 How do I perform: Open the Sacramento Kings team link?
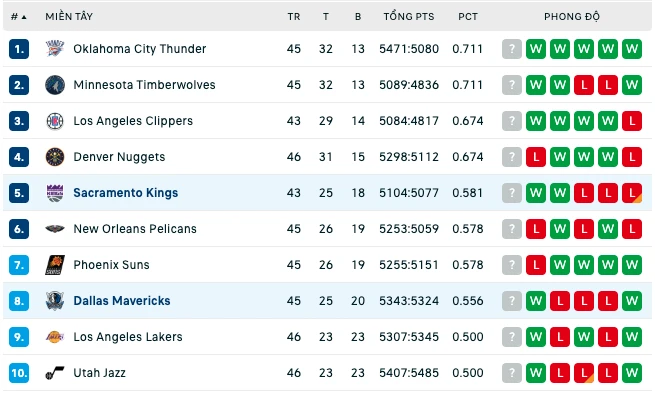[x=126, y=193]
